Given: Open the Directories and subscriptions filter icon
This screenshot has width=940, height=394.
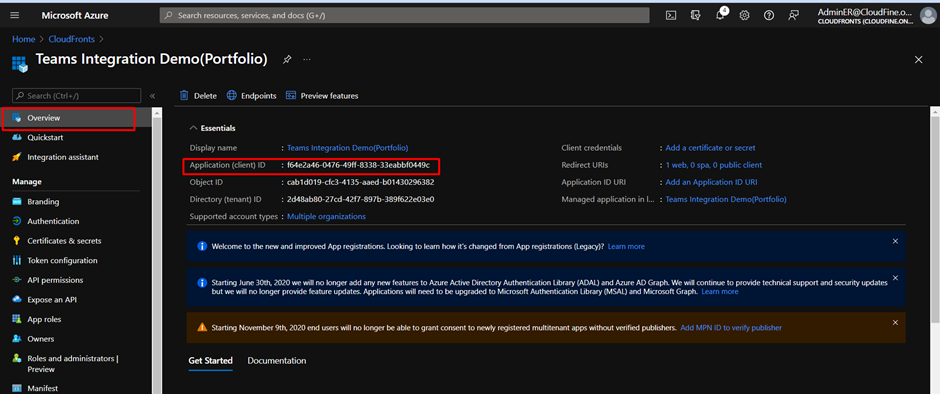Looking at the screenshot, I should tap(696, 16).
